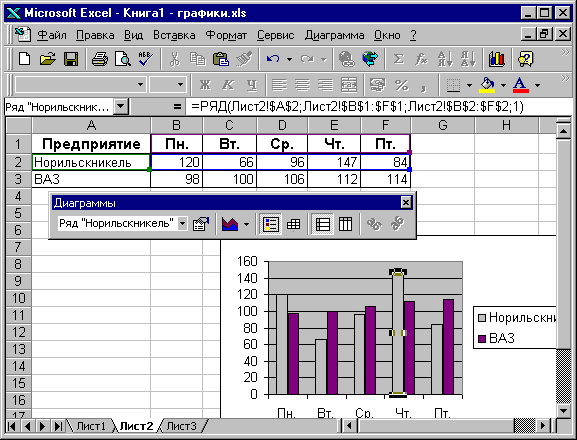The width and height of the screenshot is (577, 440).
Task: Open the chart type dropdown arrow
Action: click(247, 224)
